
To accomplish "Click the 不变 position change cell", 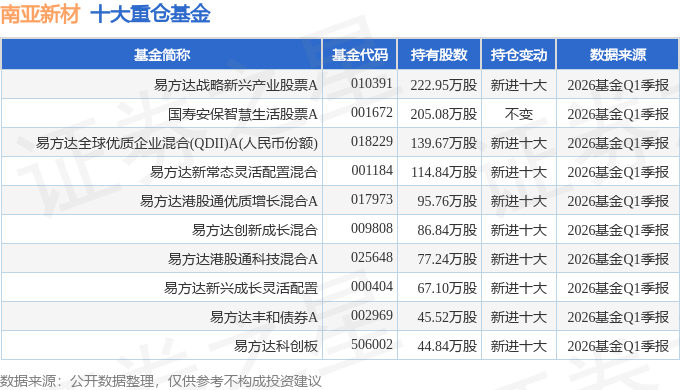I will 519,114.
